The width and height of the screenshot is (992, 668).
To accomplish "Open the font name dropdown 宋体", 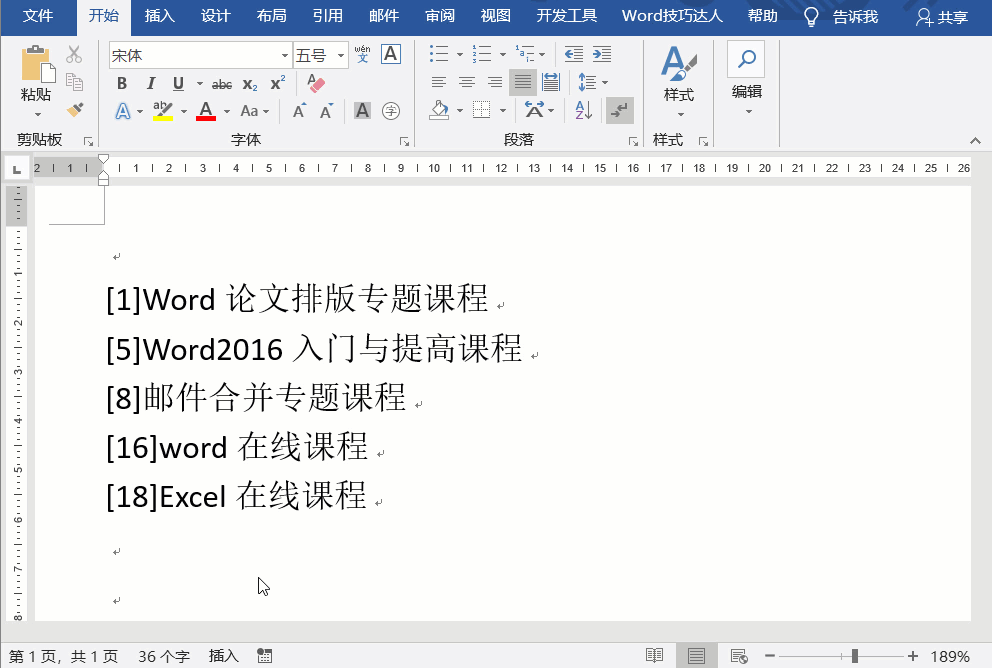I will click(x=285, y=56).
